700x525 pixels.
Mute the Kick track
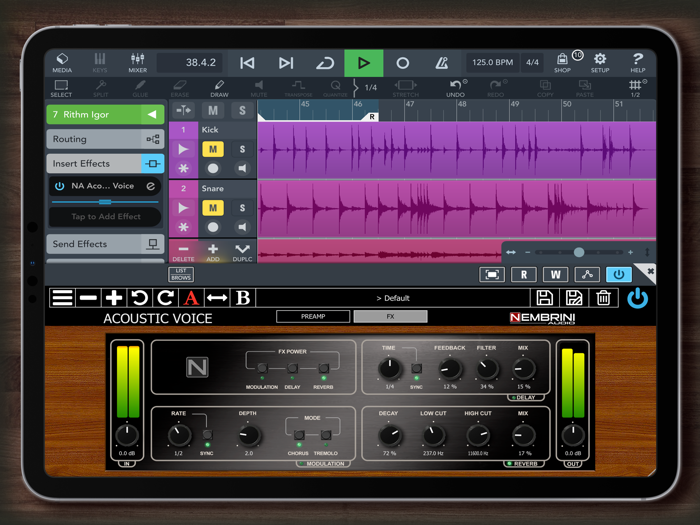(213, 149)
